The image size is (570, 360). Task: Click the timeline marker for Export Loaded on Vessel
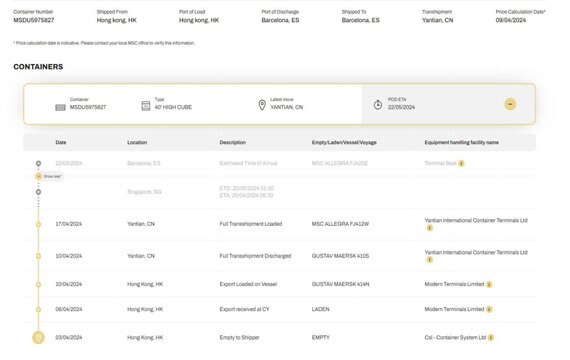tap(38, 284)
